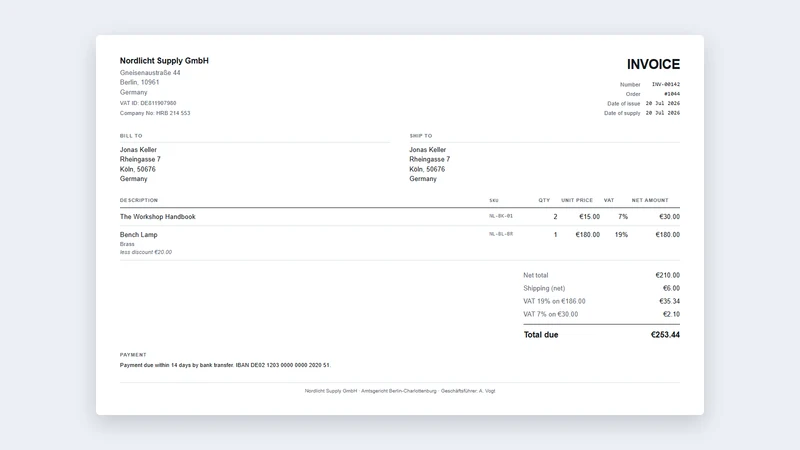
Task: Click the shipping amount '€6.00'
Action: point(671,288)
